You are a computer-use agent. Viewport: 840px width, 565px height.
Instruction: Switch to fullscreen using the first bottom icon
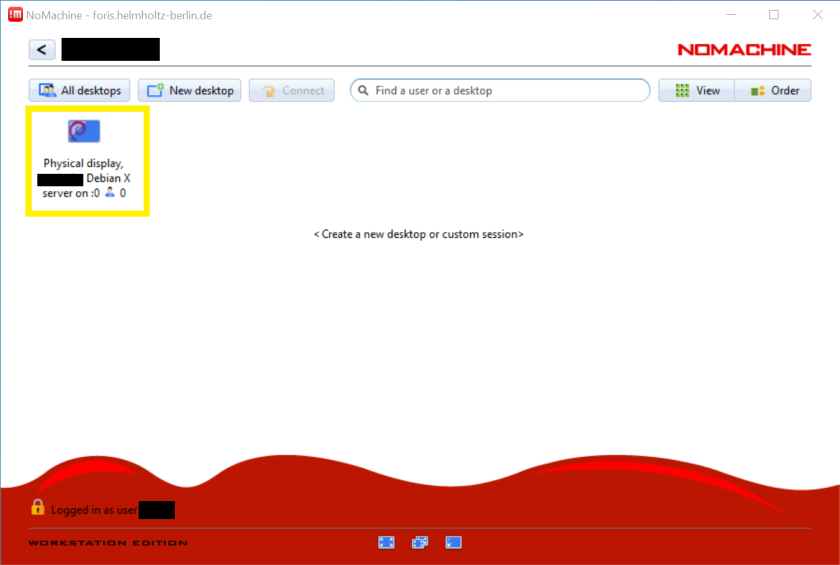tap(387, 543)
